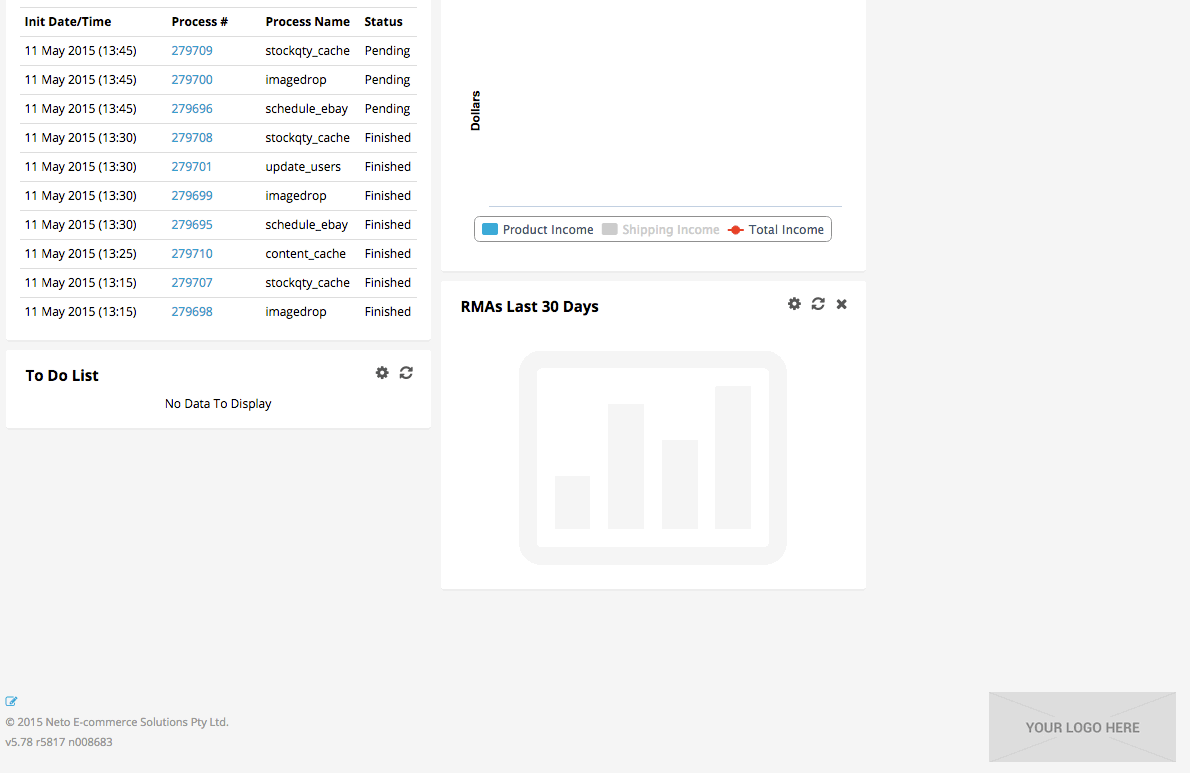Click the YOUR LOGO HERE placeholder image
Screen dimensions: 1190x773
(x=1082, y=727)
